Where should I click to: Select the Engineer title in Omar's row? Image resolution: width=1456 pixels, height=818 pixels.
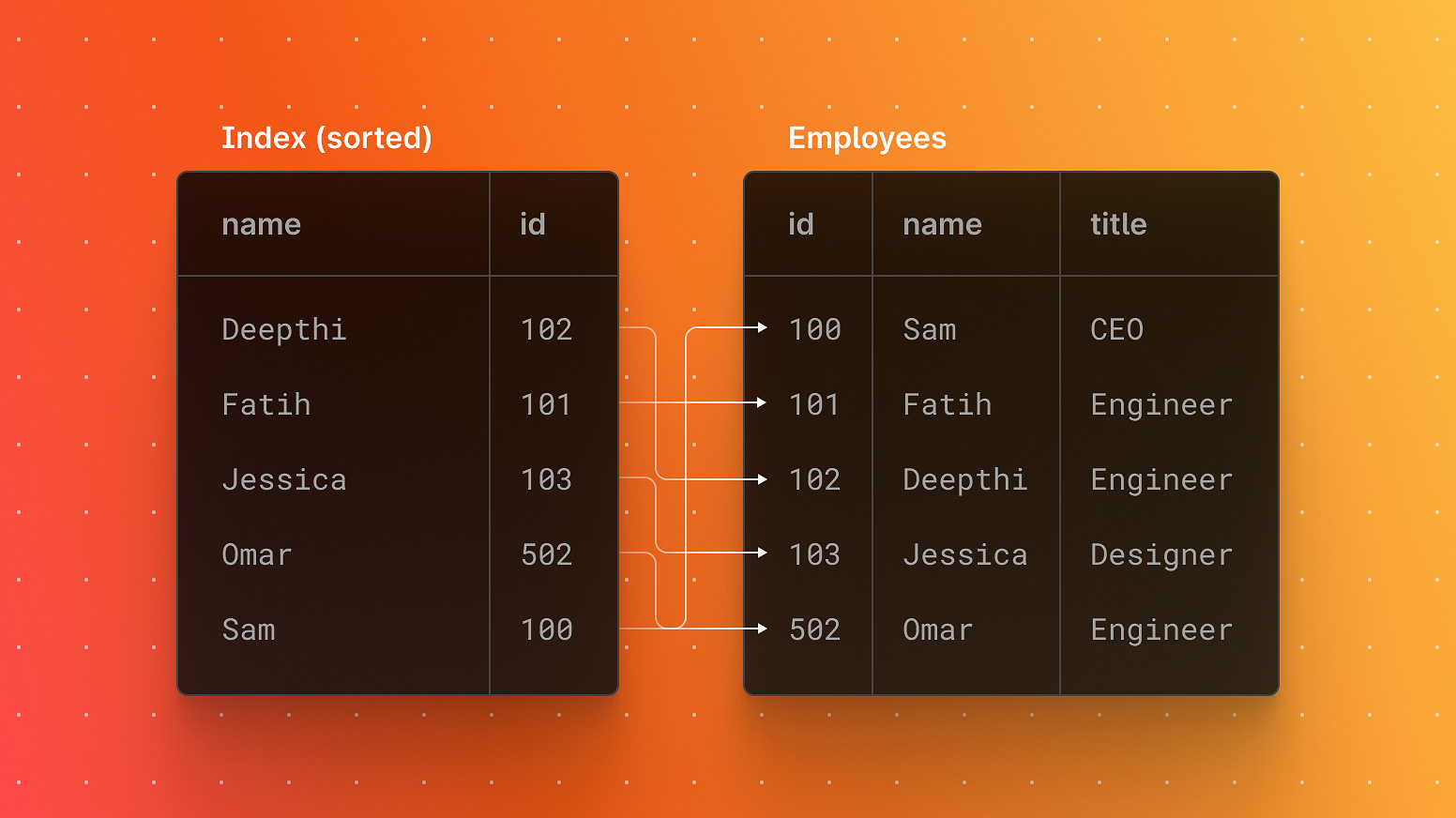(1160, 629)
